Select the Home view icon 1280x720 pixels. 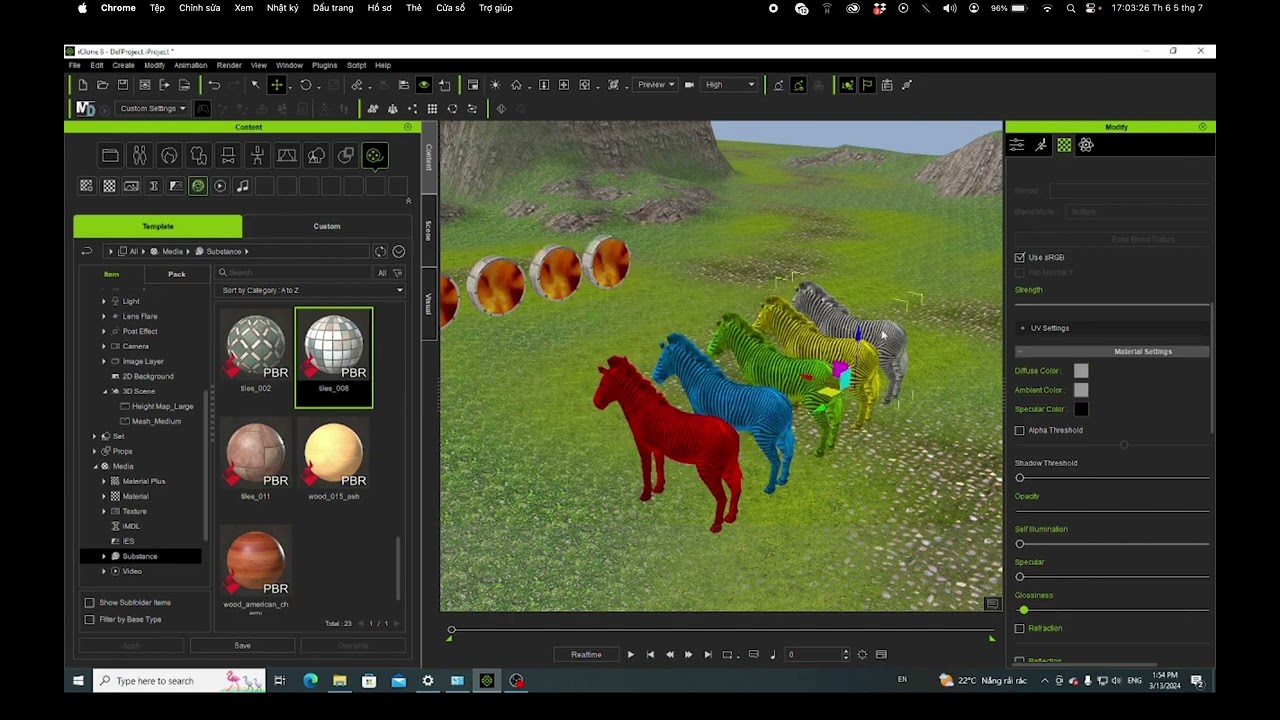tap(516, 85)
